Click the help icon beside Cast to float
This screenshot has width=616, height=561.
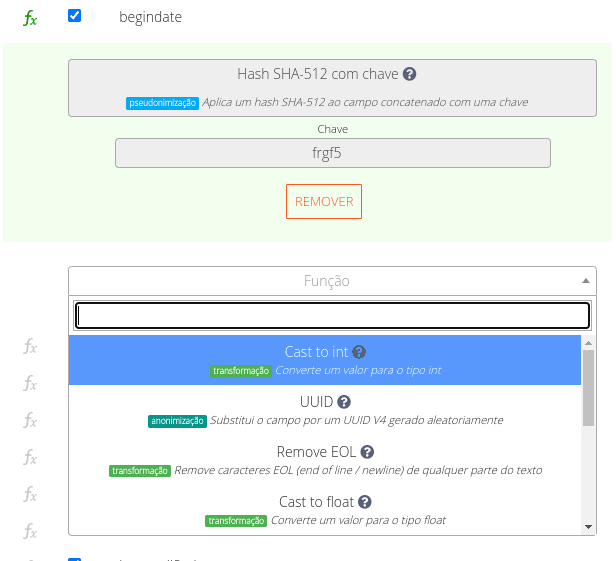(365, 502)
